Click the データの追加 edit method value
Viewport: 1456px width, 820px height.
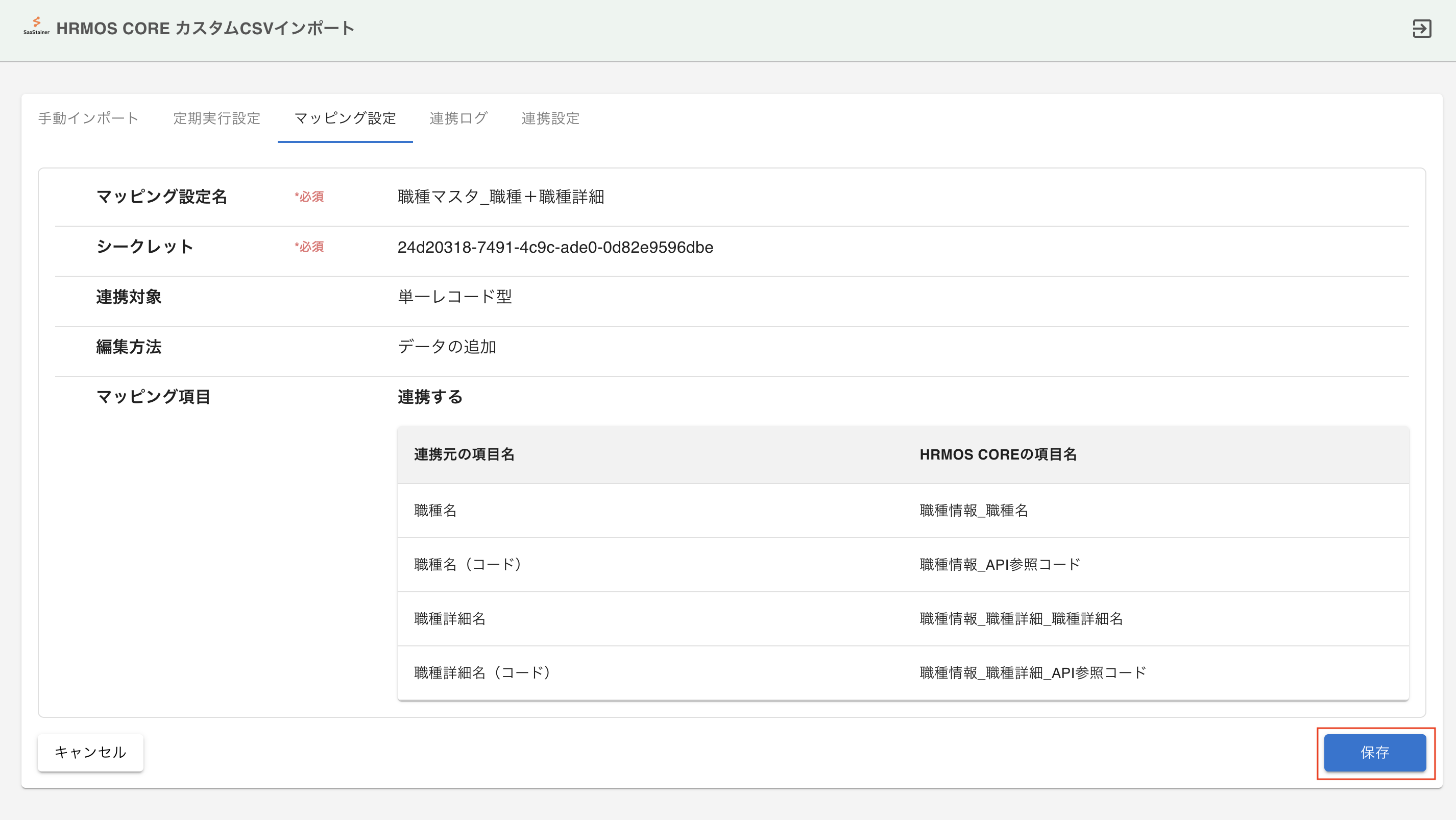point(447,346)
